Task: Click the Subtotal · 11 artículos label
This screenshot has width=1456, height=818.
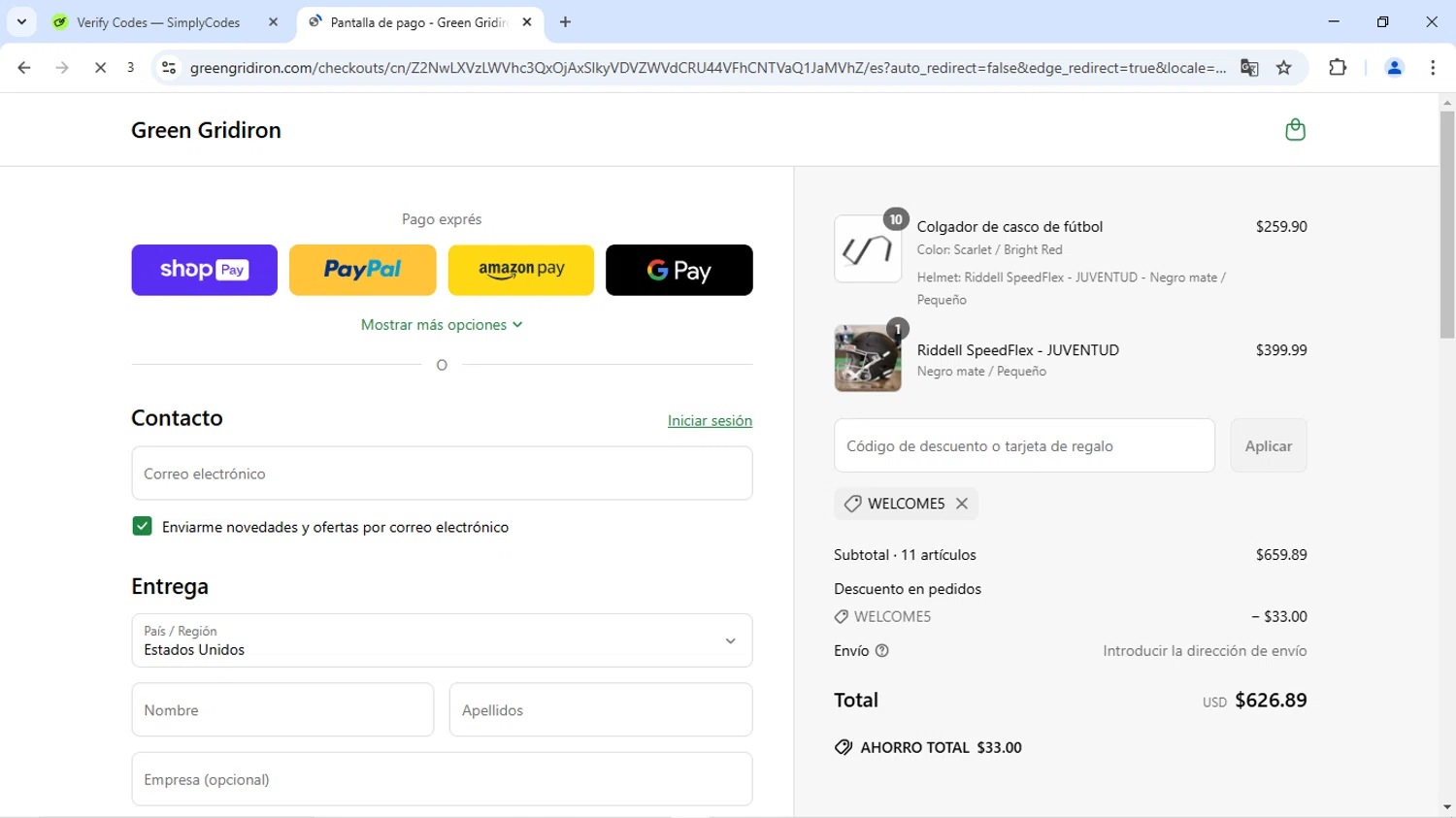Action: point(905,555)
